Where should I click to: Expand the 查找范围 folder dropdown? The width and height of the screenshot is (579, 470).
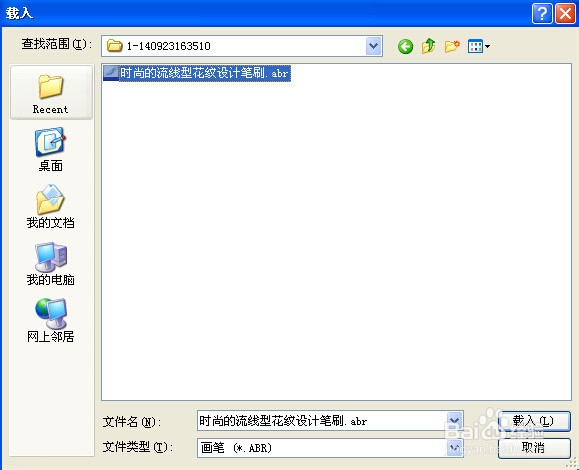click(x=374, y=47)
